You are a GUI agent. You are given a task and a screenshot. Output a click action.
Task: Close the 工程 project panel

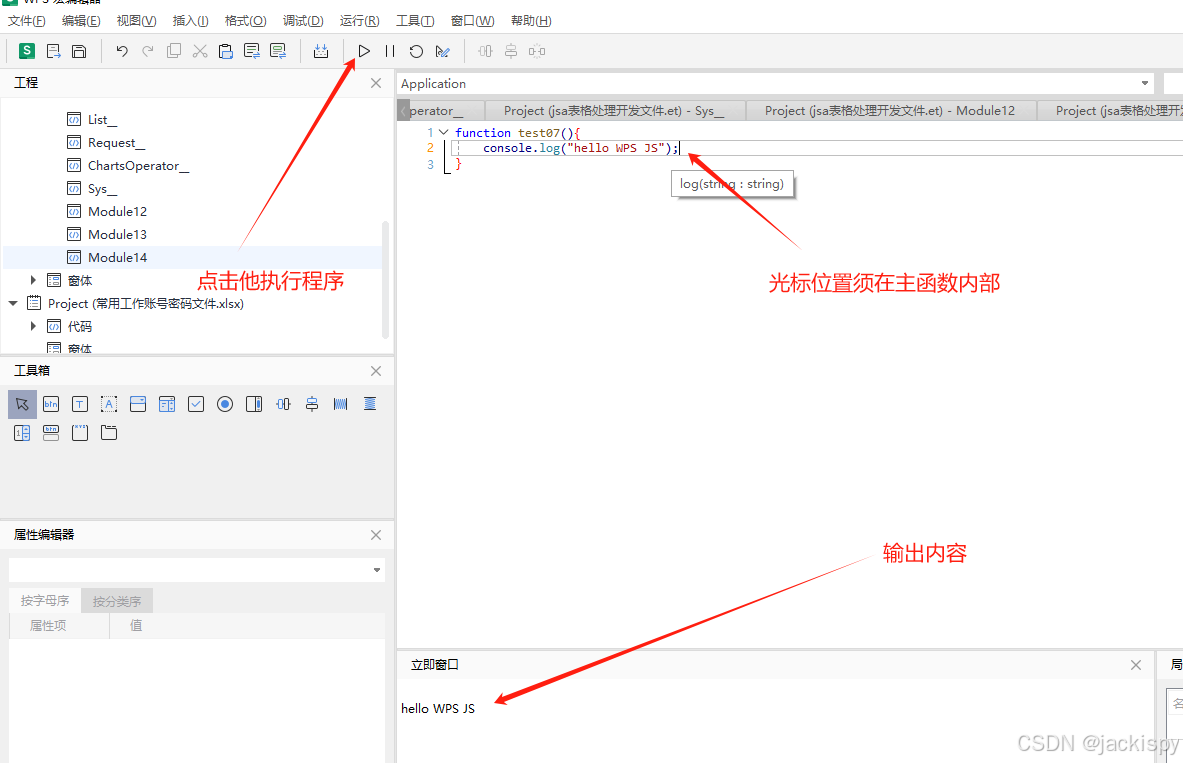[x=376, y=83]
